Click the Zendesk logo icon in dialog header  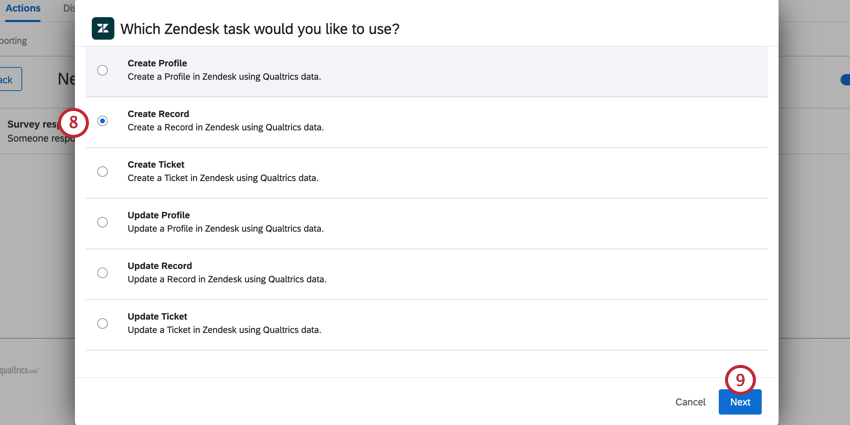(102, 28)
